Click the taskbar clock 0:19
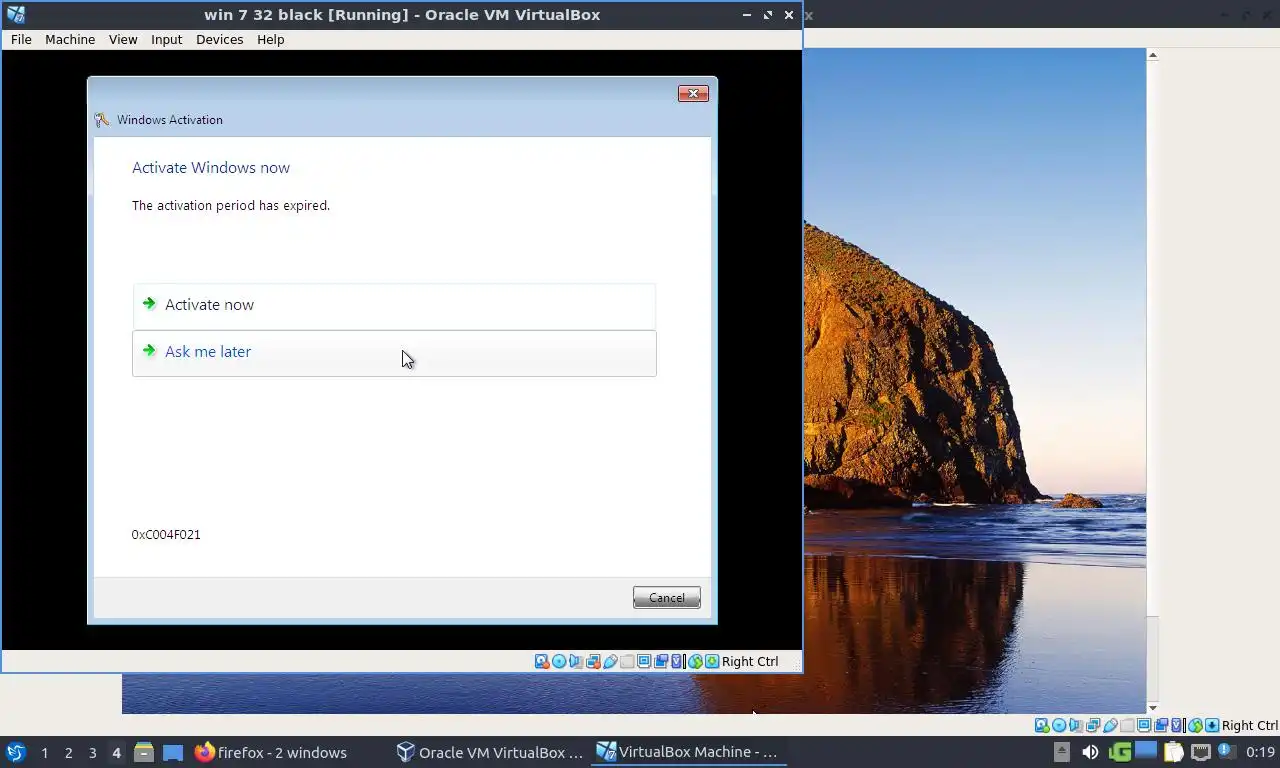 click(1260, 752)
